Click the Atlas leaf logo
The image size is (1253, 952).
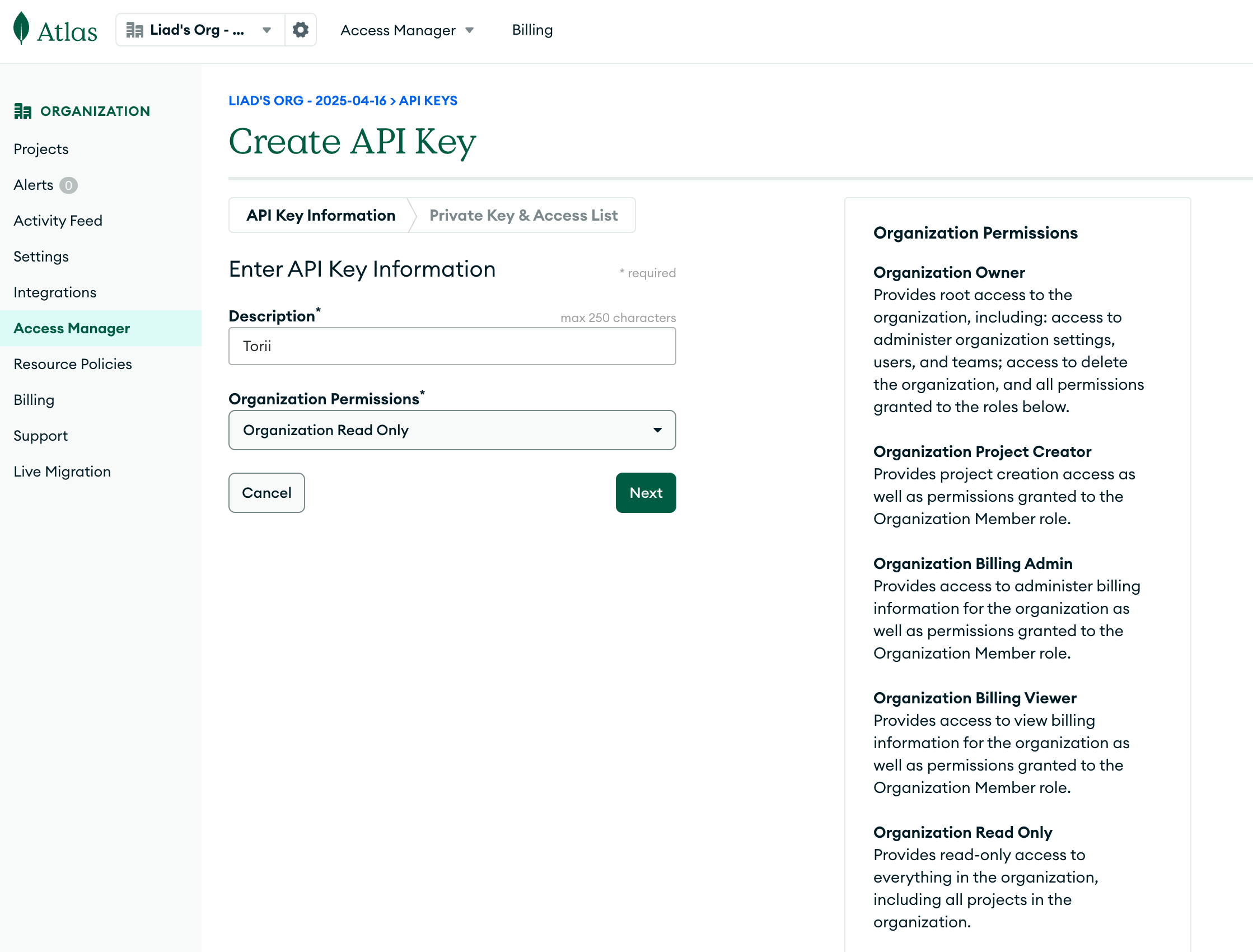coord(21,29)
